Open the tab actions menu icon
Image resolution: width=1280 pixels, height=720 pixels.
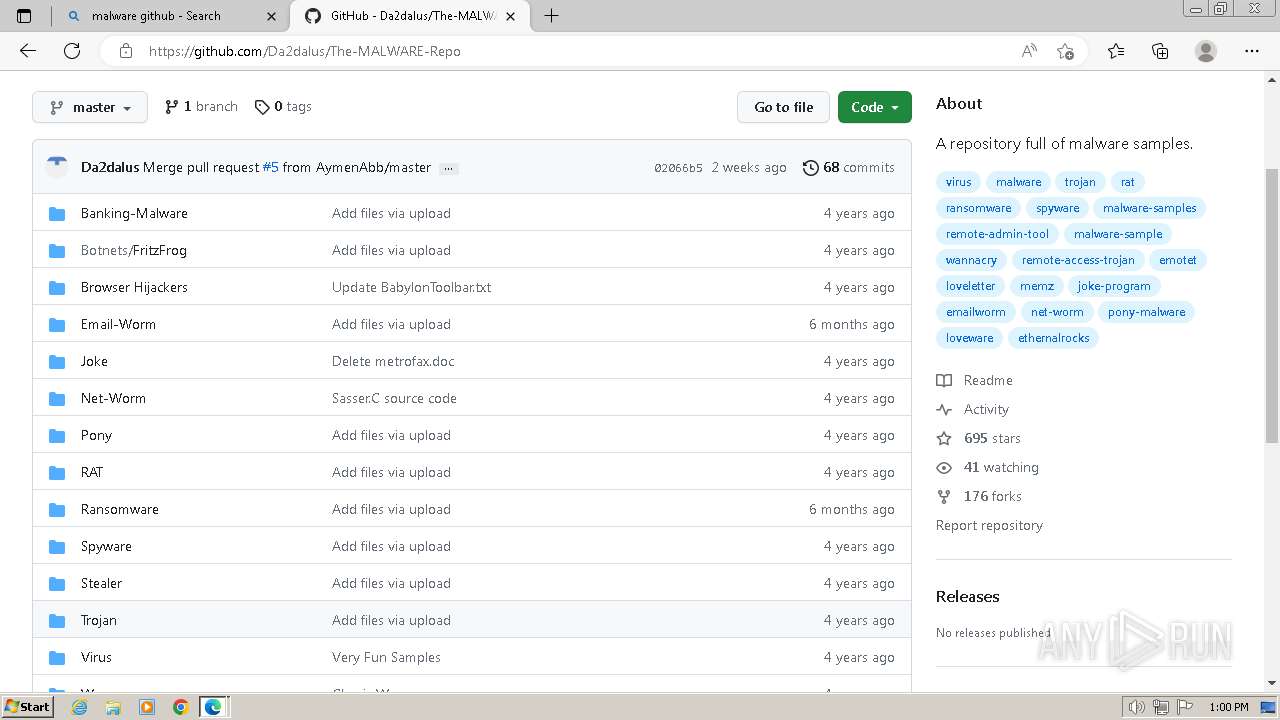(x=24, y=16)
